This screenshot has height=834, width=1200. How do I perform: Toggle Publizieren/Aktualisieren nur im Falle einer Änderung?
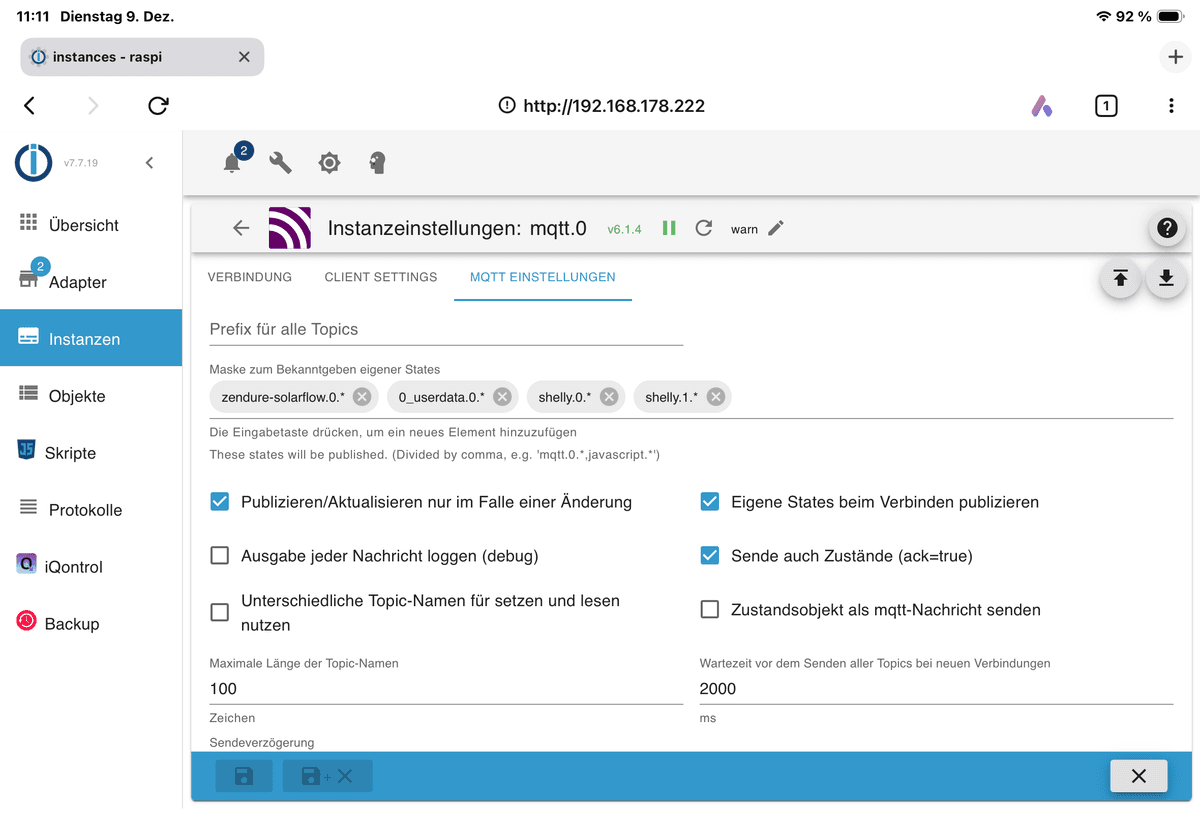[220, 502]
